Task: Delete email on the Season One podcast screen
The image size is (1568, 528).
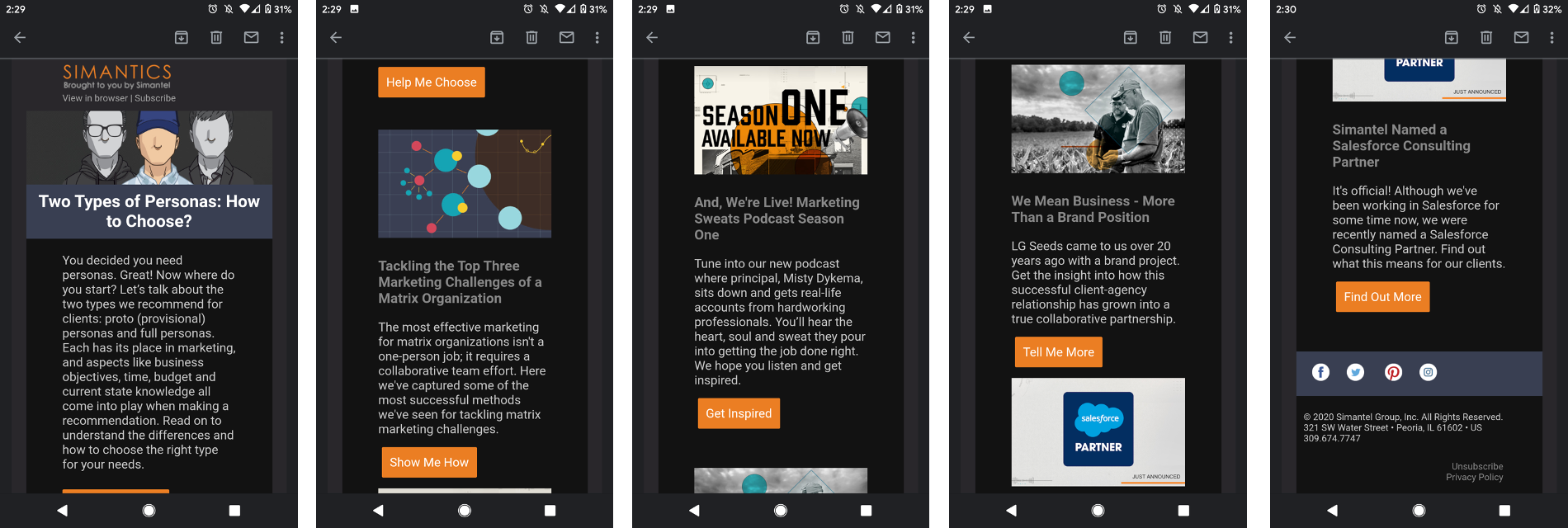Action: point(848,37)
